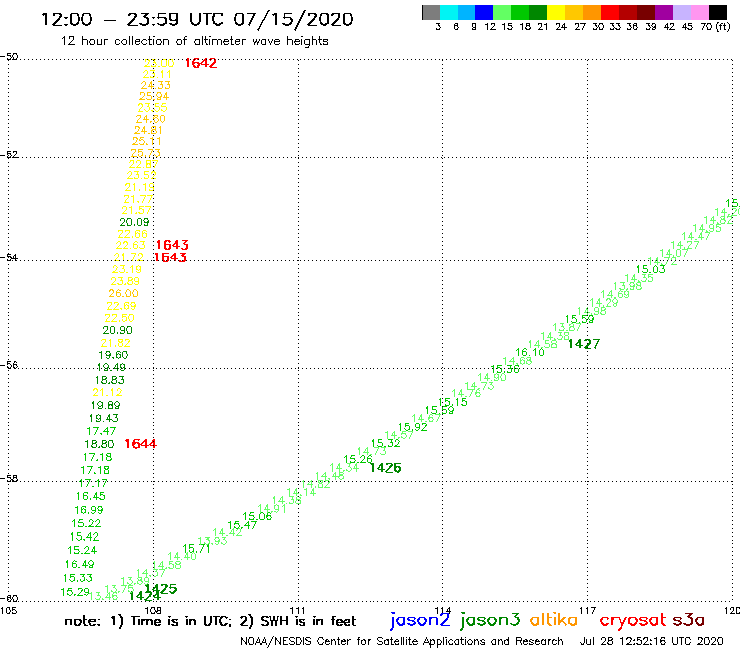Click the wave height value 23.89
Screen dimensions: 740x650
click(125, 281)
